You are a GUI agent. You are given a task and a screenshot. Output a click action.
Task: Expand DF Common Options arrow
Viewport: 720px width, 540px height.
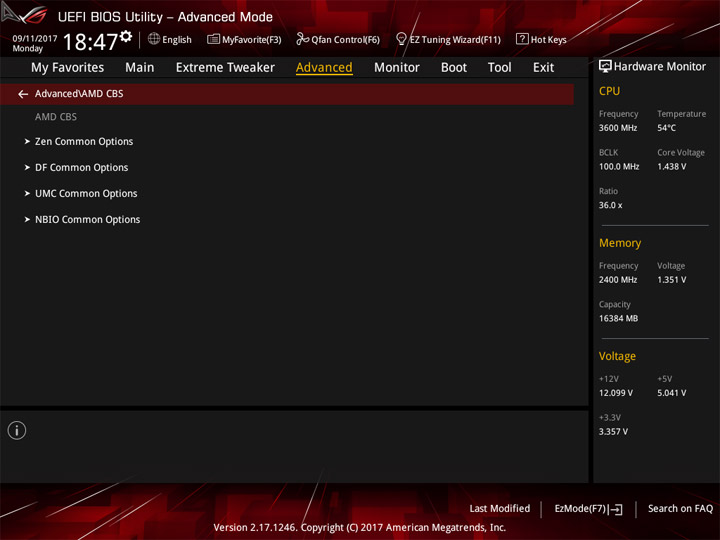(27, 168)
